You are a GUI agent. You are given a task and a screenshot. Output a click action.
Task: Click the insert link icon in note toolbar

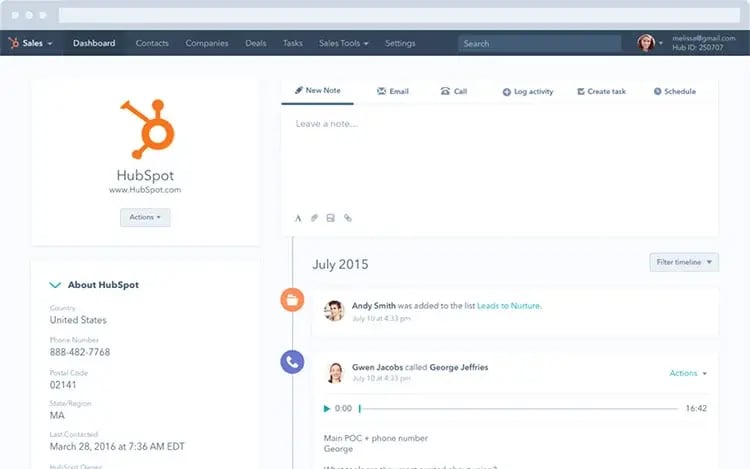[x=348, y=218]
